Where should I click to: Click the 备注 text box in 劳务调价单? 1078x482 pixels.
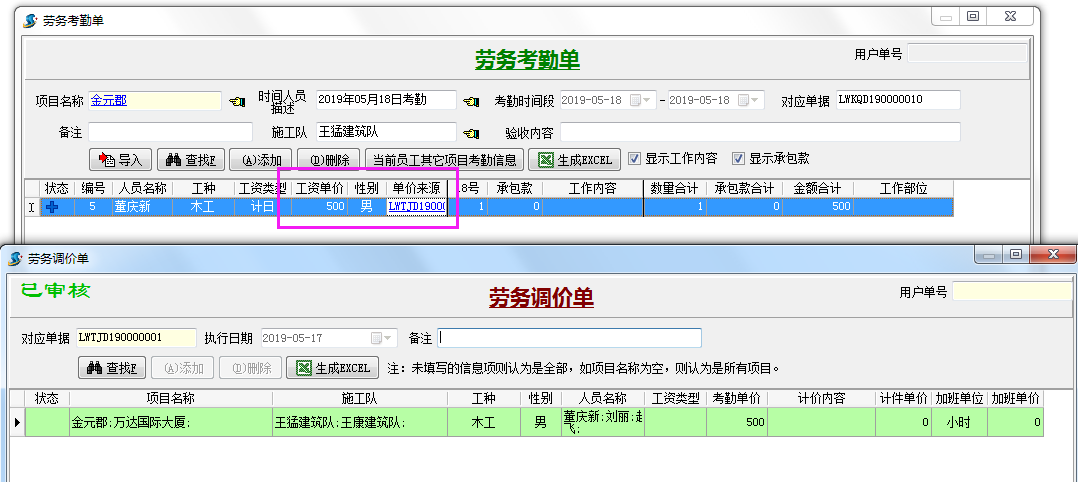569,338
